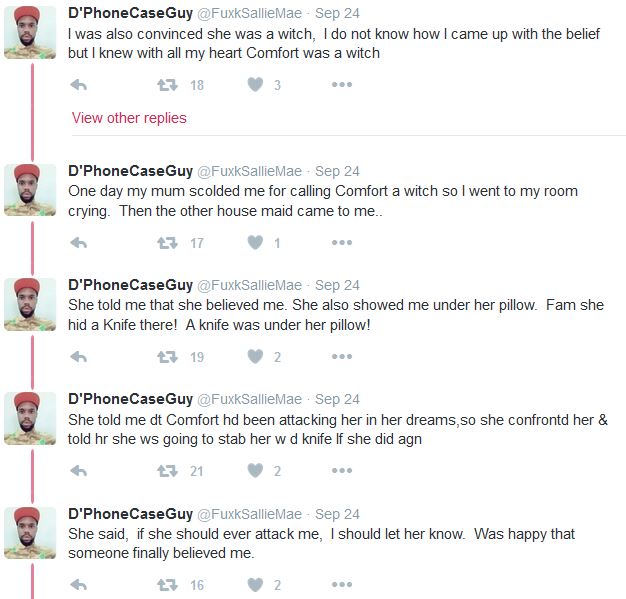The image size is (626, 599).
Task: Retweet the tweet with 19 retweets
Action: pos(168,357)
